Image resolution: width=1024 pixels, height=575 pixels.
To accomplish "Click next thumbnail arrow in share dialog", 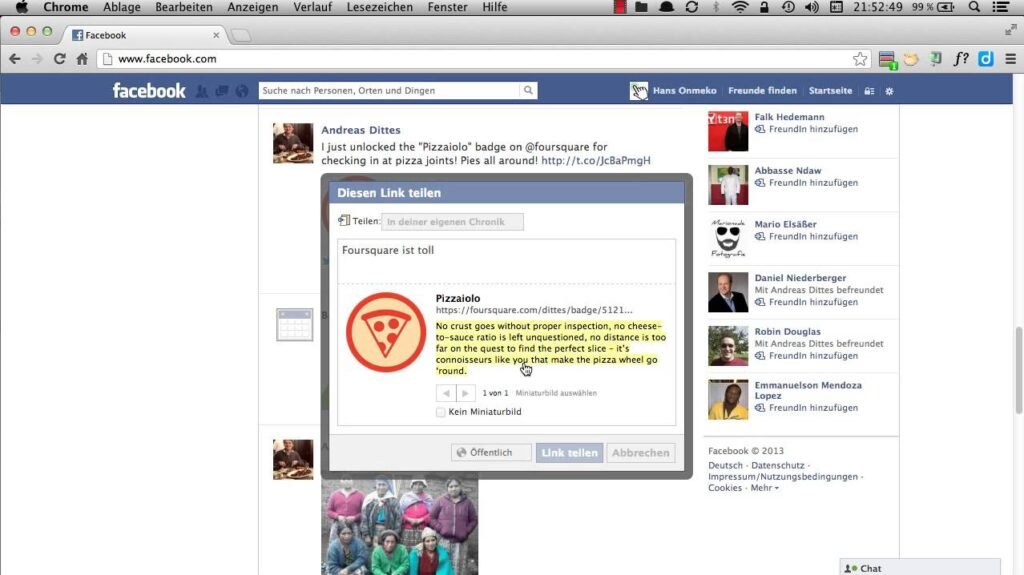I will pos(465,393).
